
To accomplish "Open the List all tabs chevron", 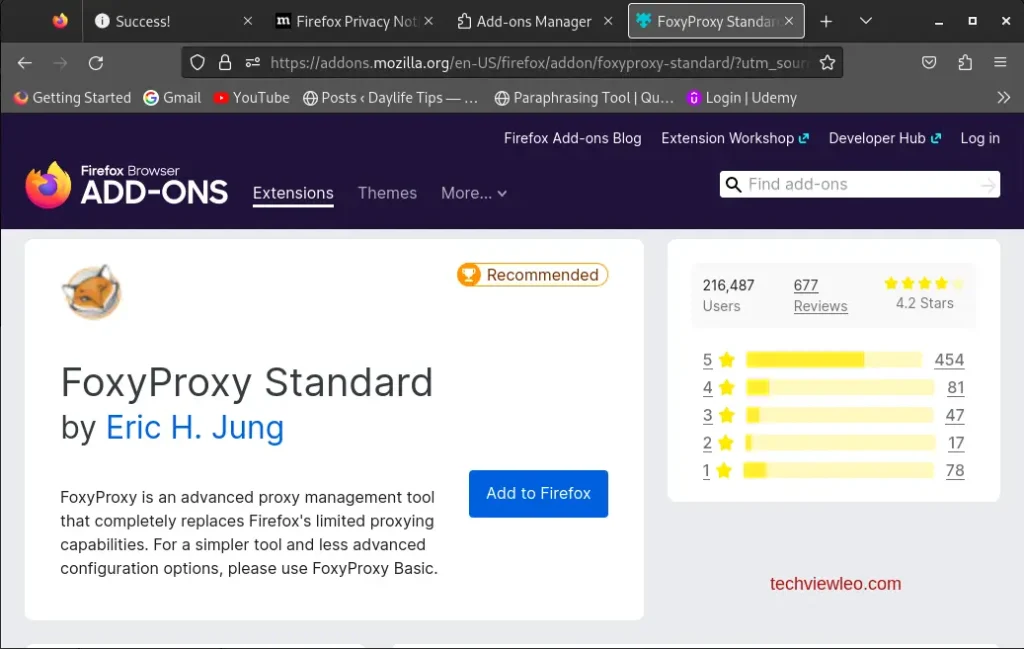I will coord(866,21).
